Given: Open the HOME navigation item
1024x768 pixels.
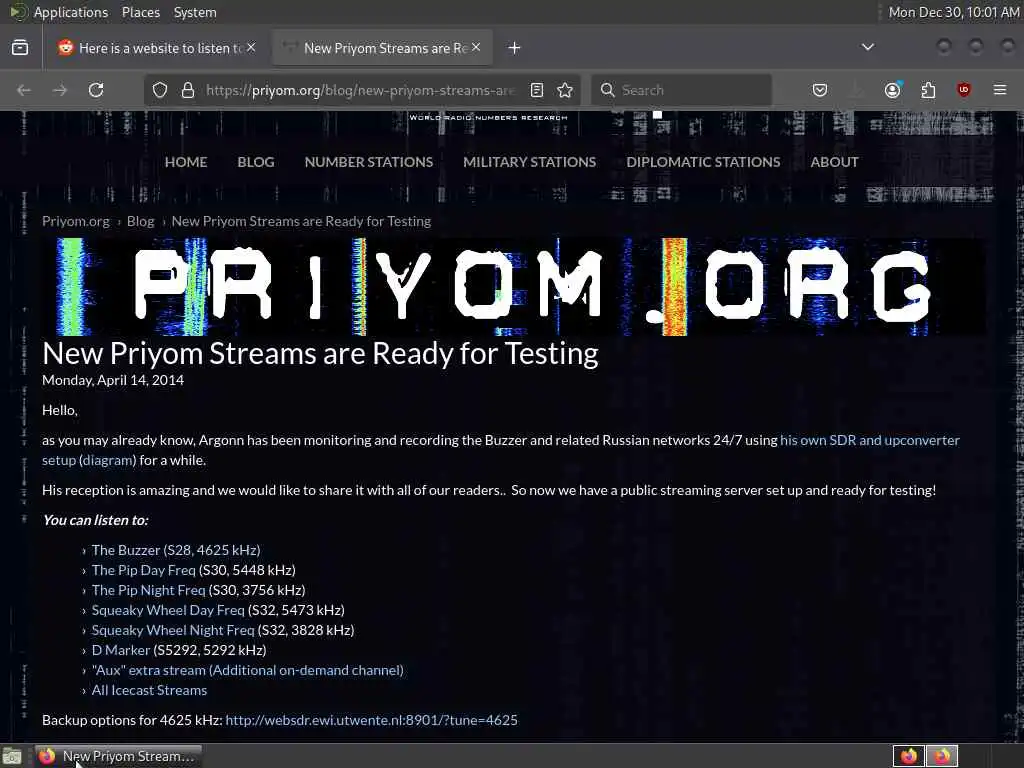Looking at the screenshot, I should point(186,162).
